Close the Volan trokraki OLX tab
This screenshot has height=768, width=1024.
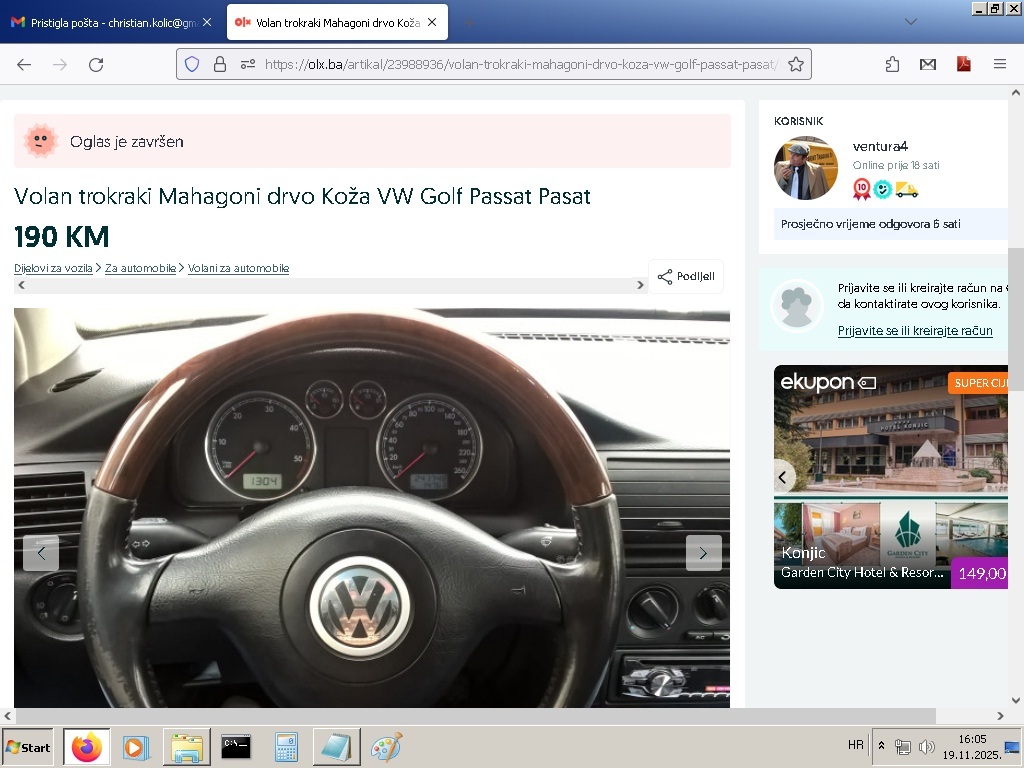click(x=432, y=22)
